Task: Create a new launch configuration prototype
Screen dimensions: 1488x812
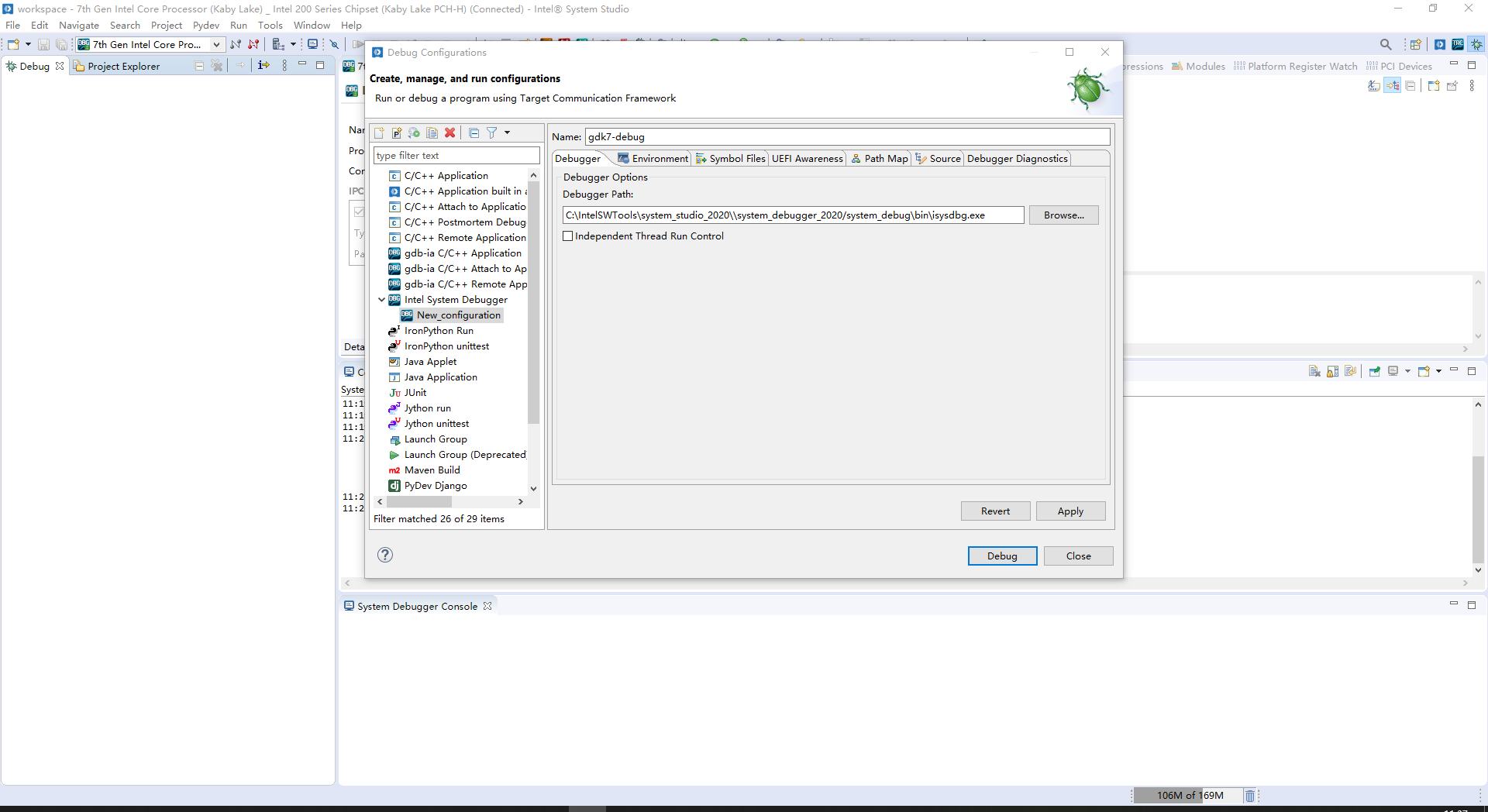Action: point(397,133)
